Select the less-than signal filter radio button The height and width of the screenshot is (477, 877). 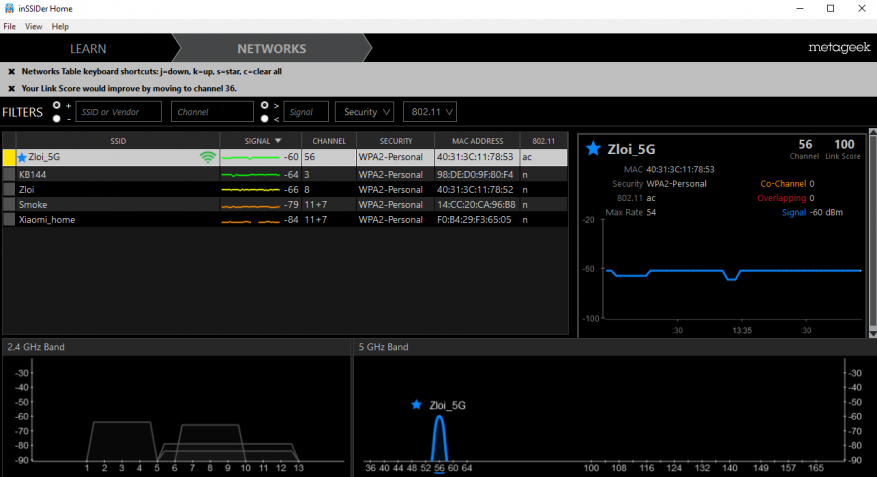click(x=265, y=119)
